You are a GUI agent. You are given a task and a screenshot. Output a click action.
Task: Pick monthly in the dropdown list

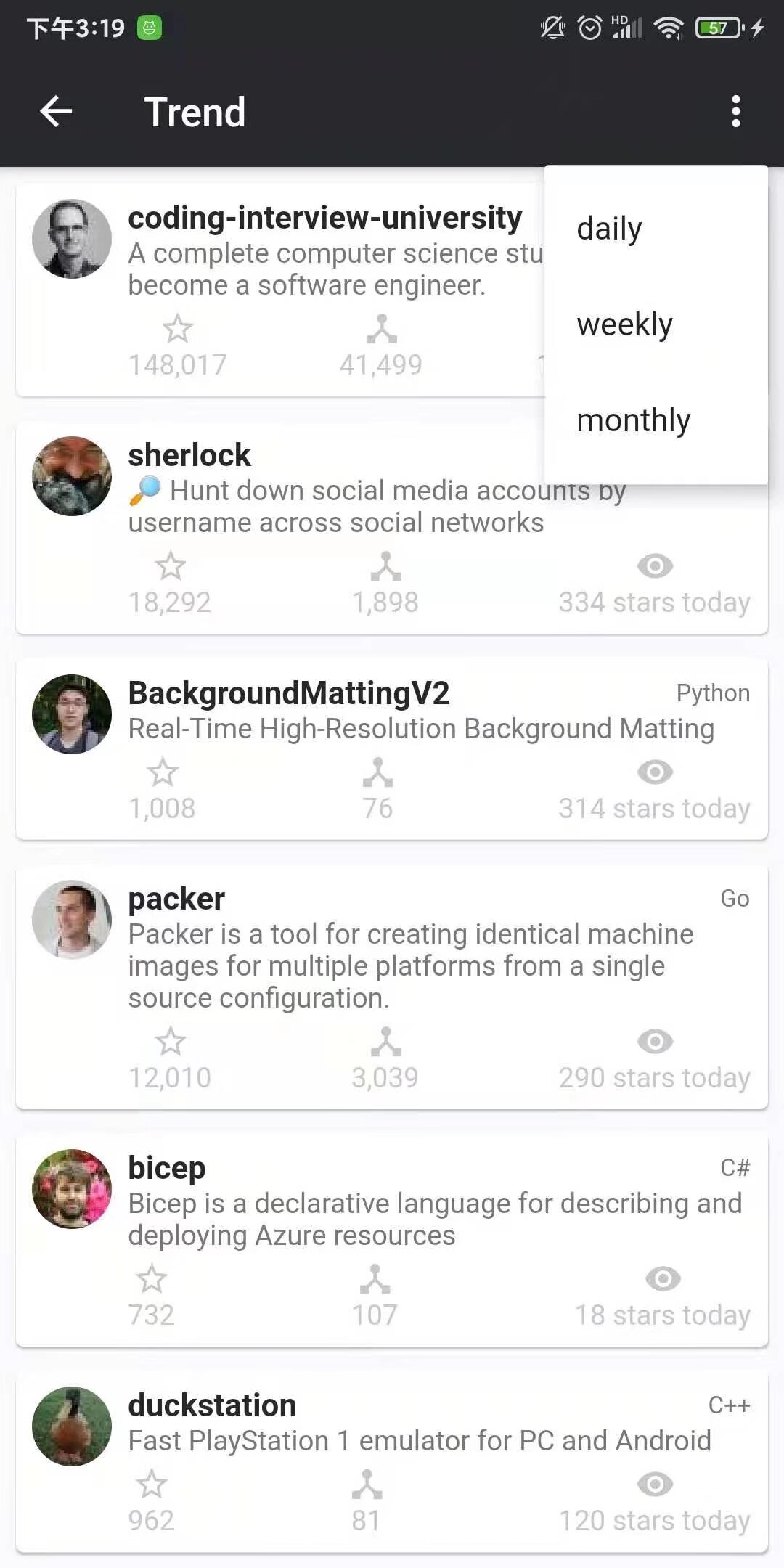633,420
